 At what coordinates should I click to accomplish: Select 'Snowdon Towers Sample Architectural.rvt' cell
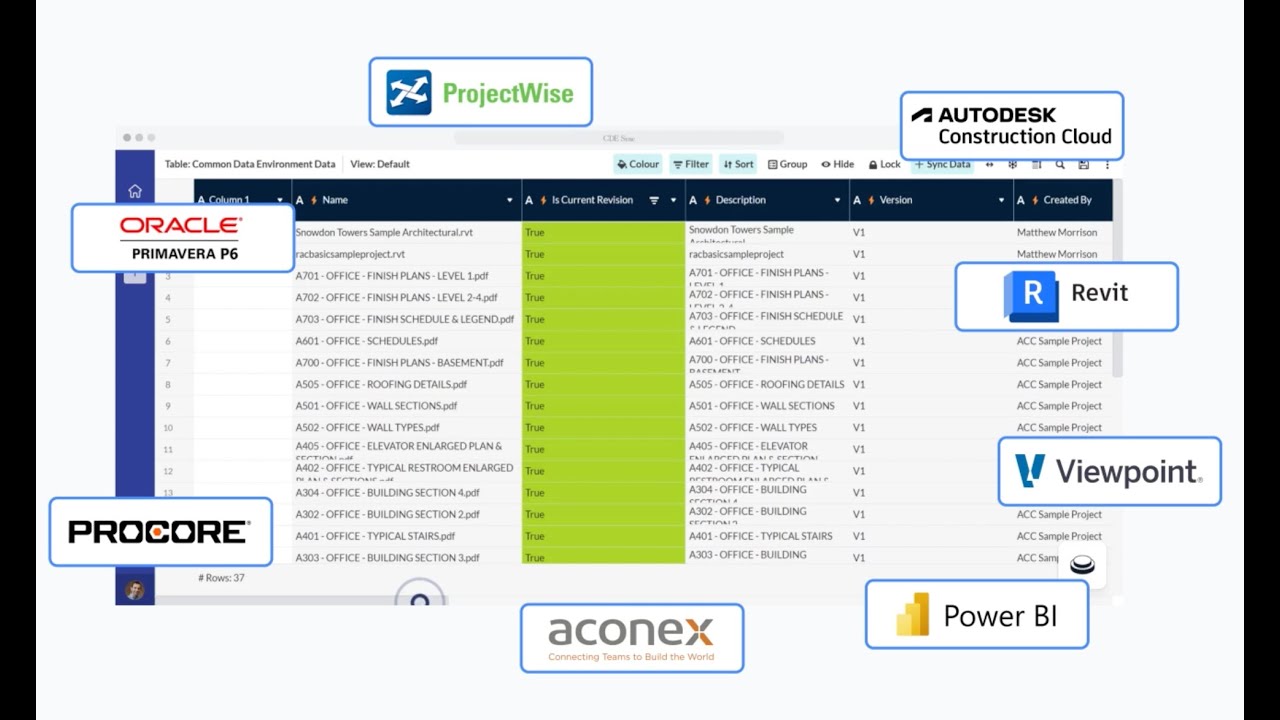(x=407, y=232)
